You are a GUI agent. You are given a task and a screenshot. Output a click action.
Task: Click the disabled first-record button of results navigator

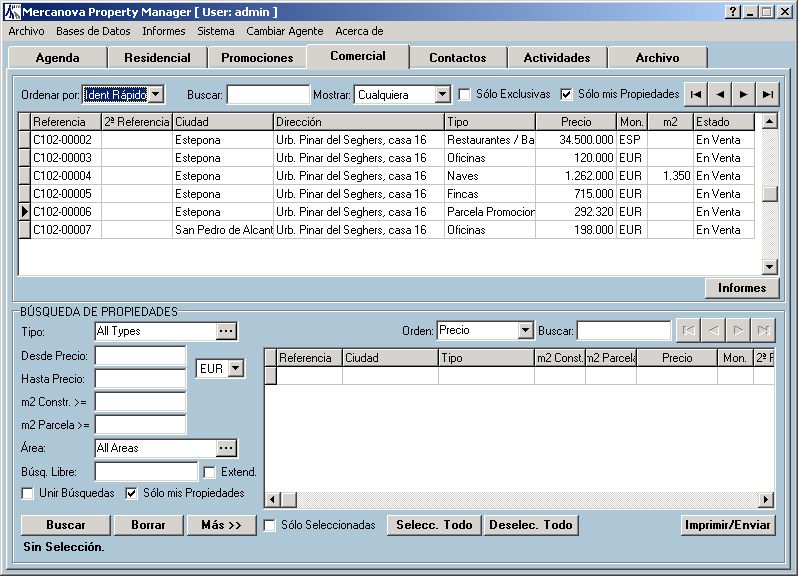tap(688, 331)
